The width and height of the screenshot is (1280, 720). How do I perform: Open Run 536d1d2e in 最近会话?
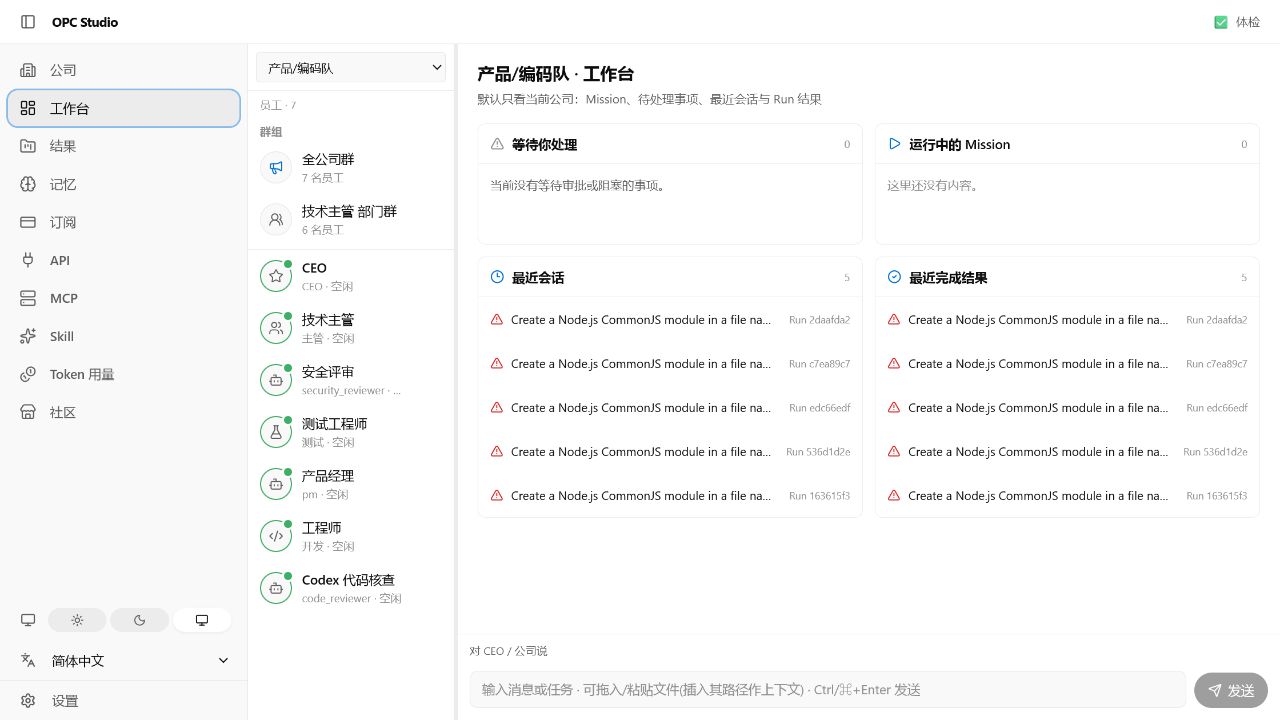pos(670,452)
